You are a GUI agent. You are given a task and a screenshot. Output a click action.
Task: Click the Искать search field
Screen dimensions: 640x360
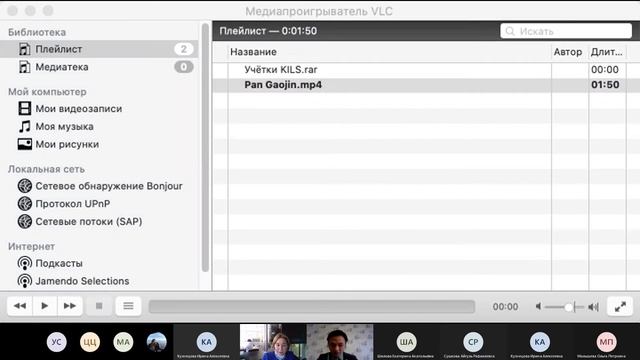coord(566,31)
